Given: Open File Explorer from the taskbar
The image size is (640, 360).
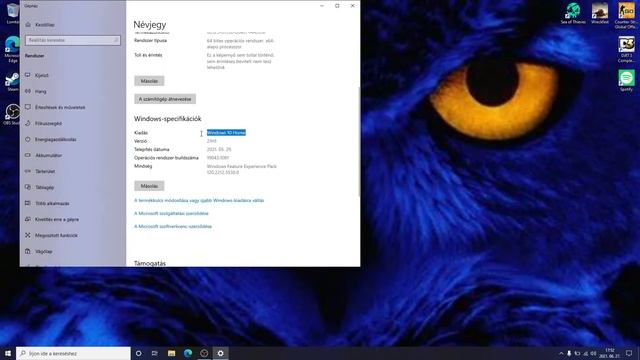Looking at the screenshot, I should (171, 353).
